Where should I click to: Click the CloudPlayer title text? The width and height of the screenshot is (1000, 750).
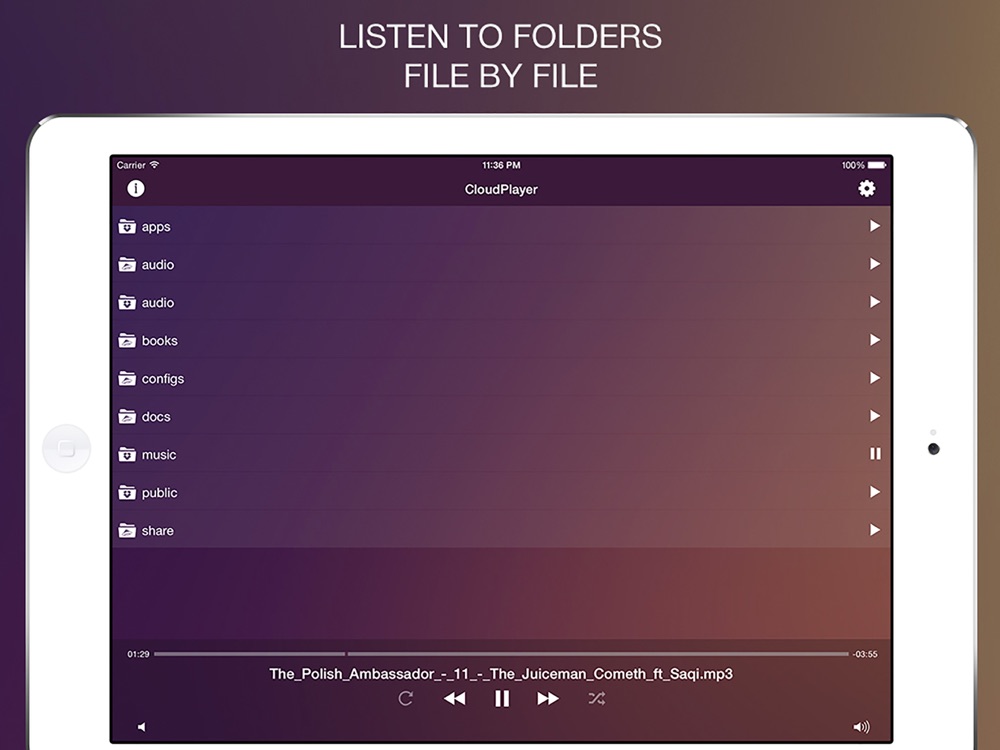pos(501,189)
